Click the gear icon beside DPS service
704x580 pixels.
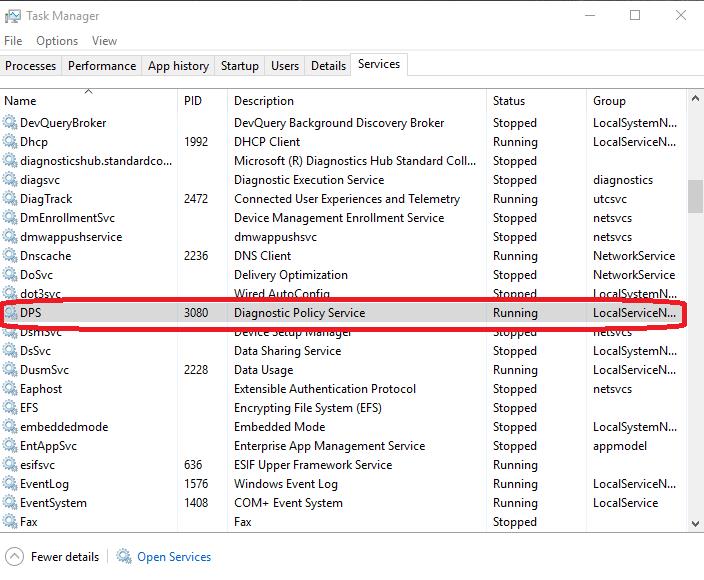coord(10,312)
